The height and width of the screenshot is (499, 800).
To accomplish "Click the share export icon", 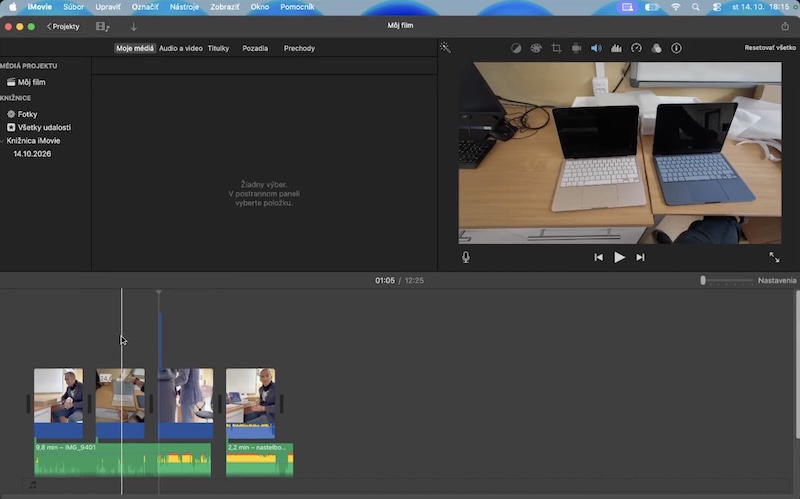I will [785, 26].
